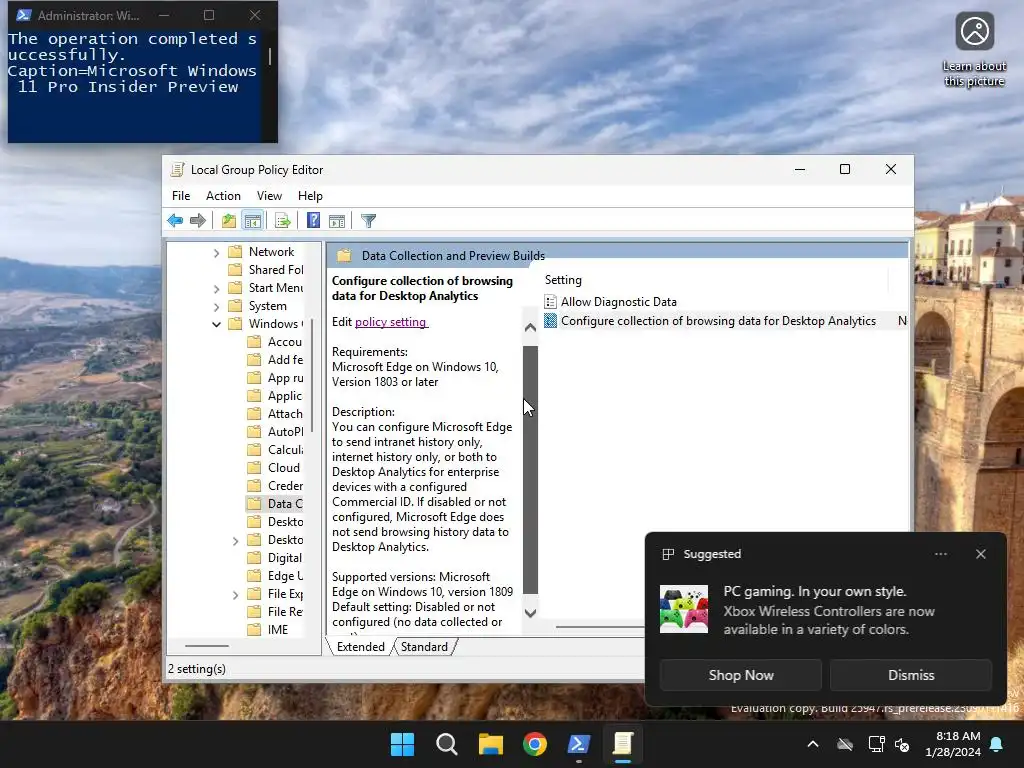Click Shop Now in Suggested notification
This screenshot has height=768, width=1024.
pos(741,675)
